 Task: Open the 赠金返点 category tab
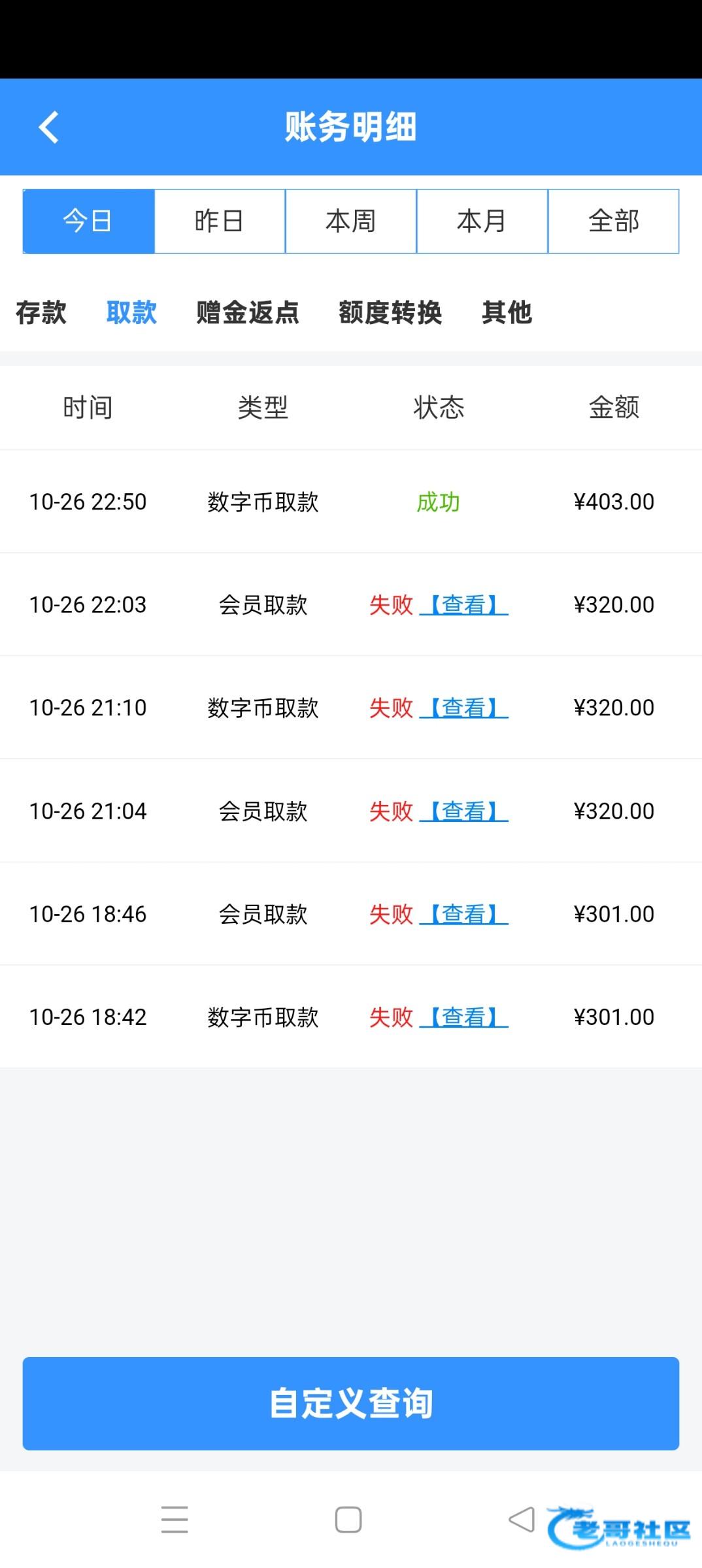[x=248, y=312]
